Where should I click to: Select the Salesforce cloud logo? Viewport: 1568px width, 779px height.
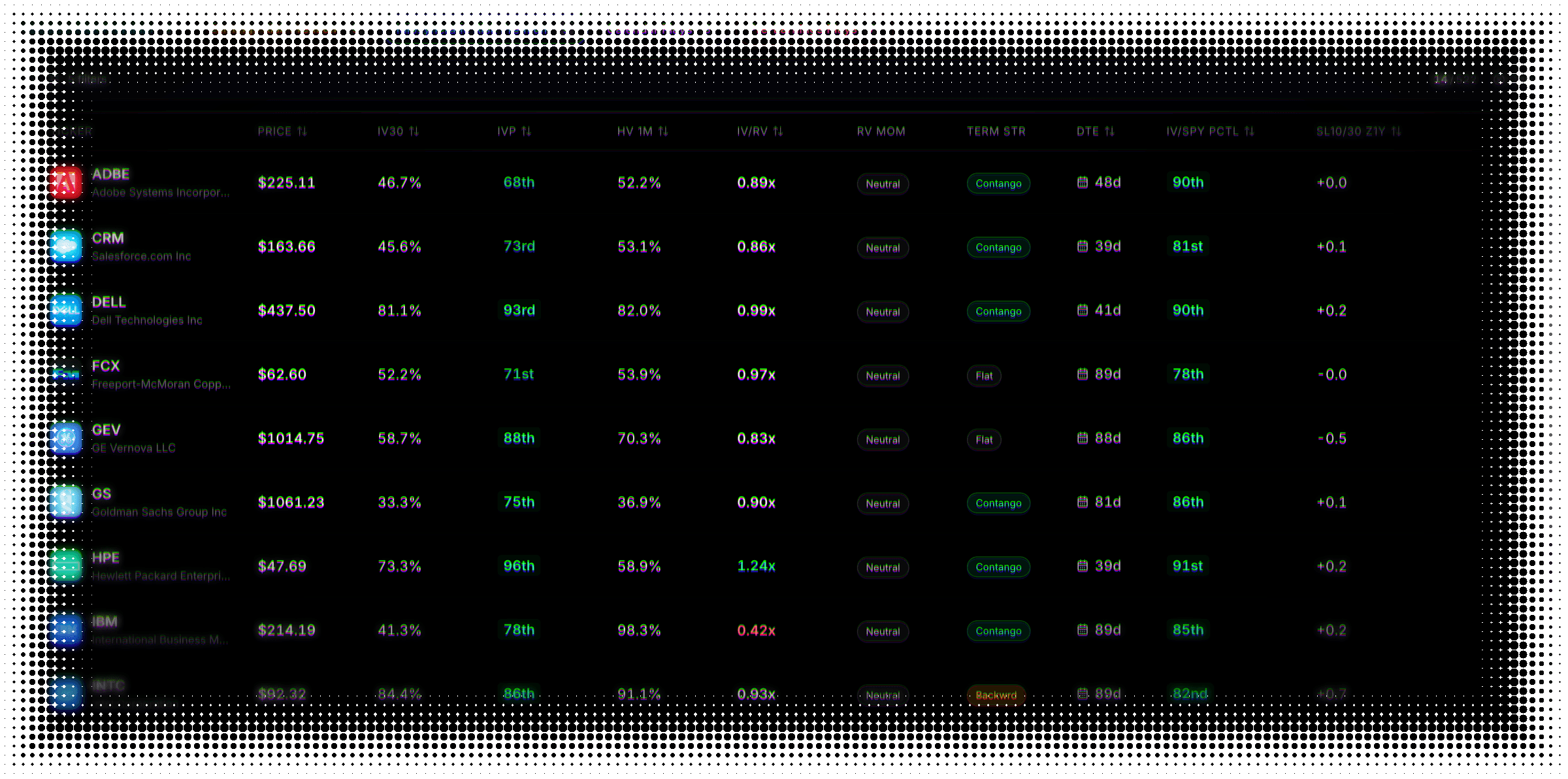click(66, 246)
